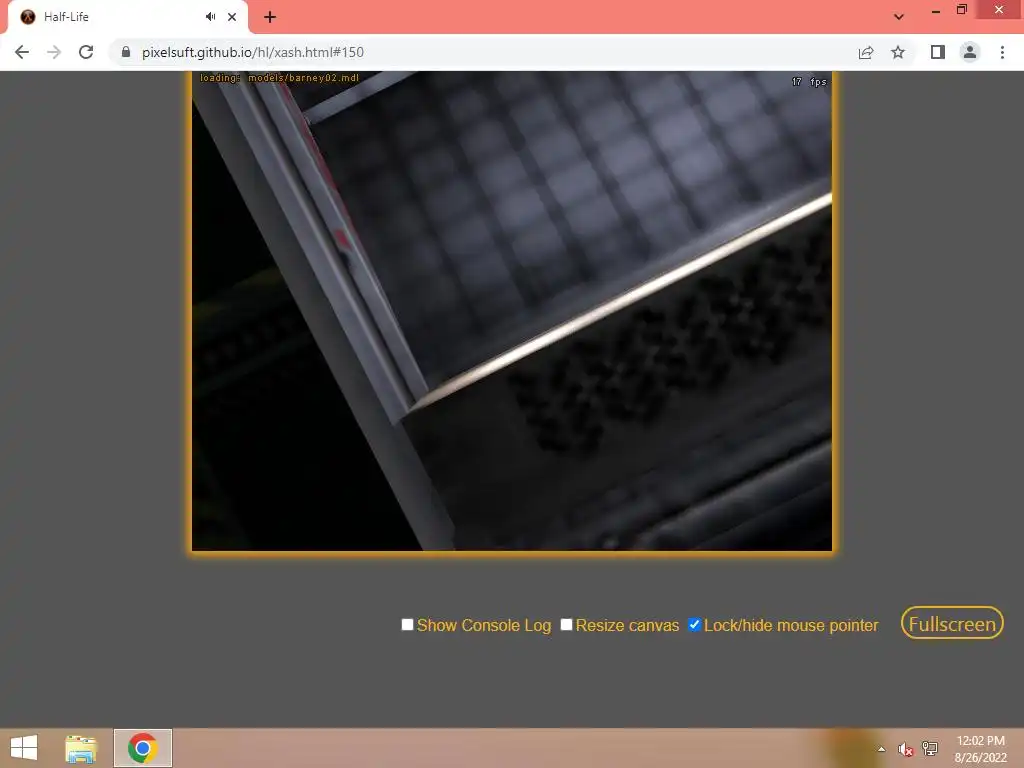Image resolution: width=1024 pixels, height=768 pixels.
Task: Click the Fullscreen button
Action: tap(952, 624)
